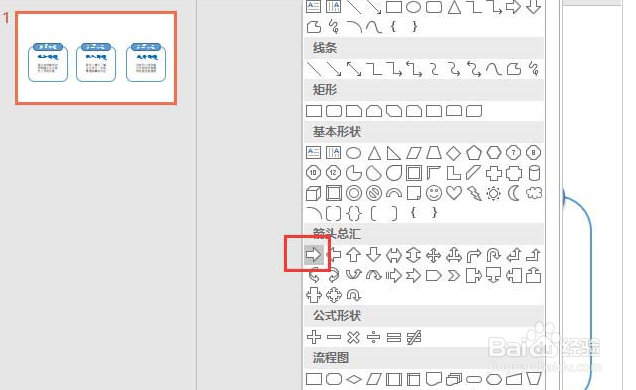Viewport: 636px width, 390px height.
Task: Select the Smiley Face basic shape
Action: point(434,193)
